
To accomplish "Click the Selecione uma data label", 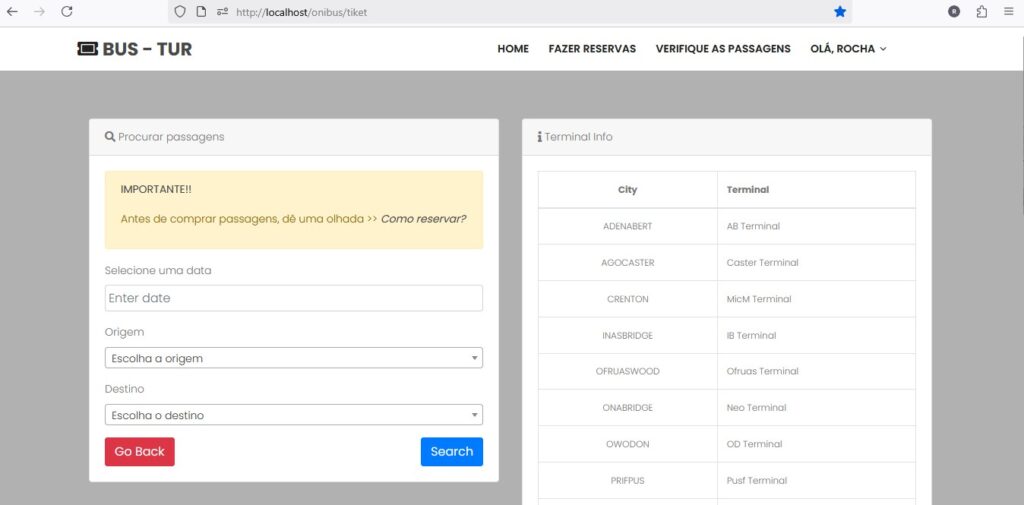I will click(x=158, y=270).
